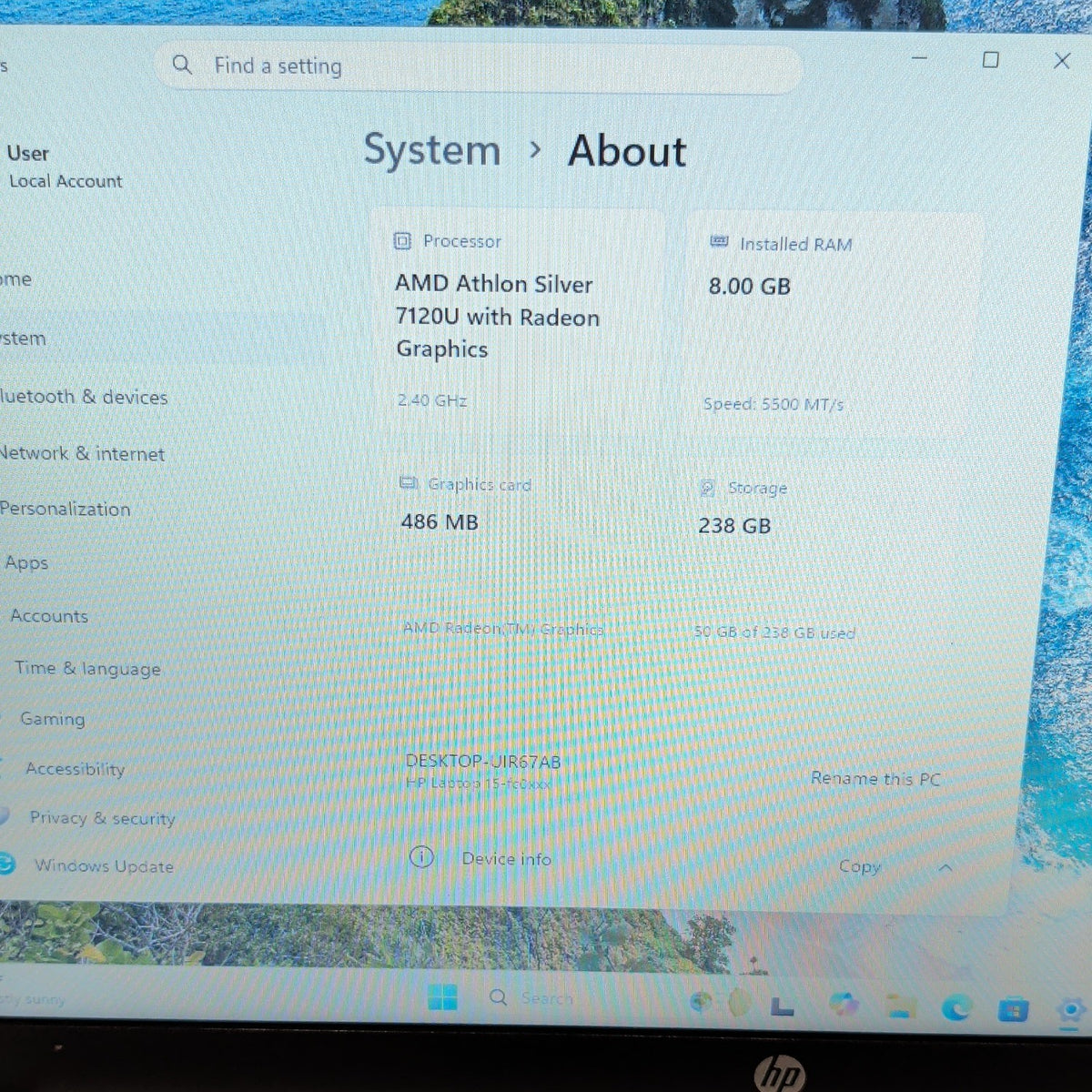Copy the device info

860,866
